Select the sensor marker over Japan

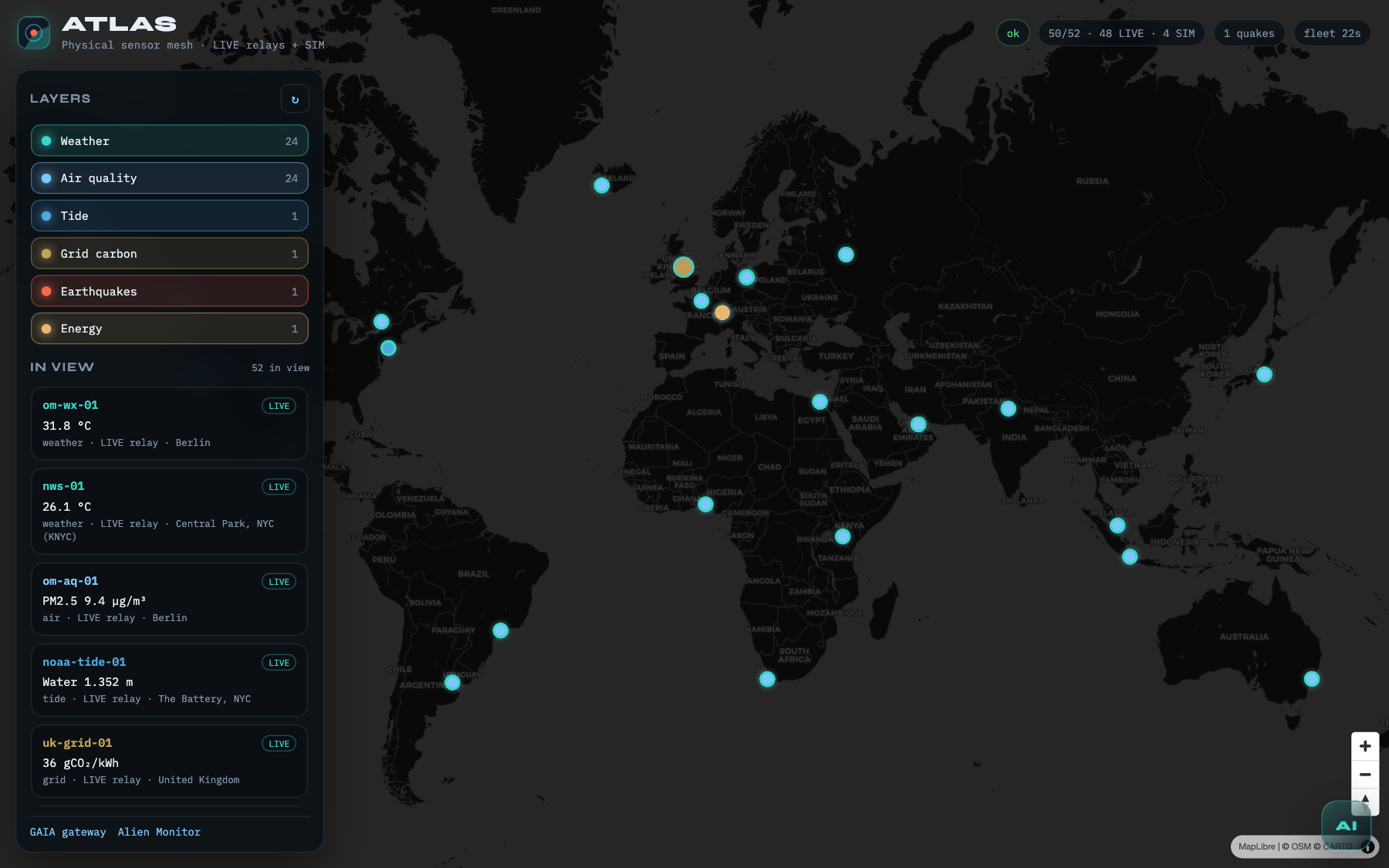coord(1264,374)
